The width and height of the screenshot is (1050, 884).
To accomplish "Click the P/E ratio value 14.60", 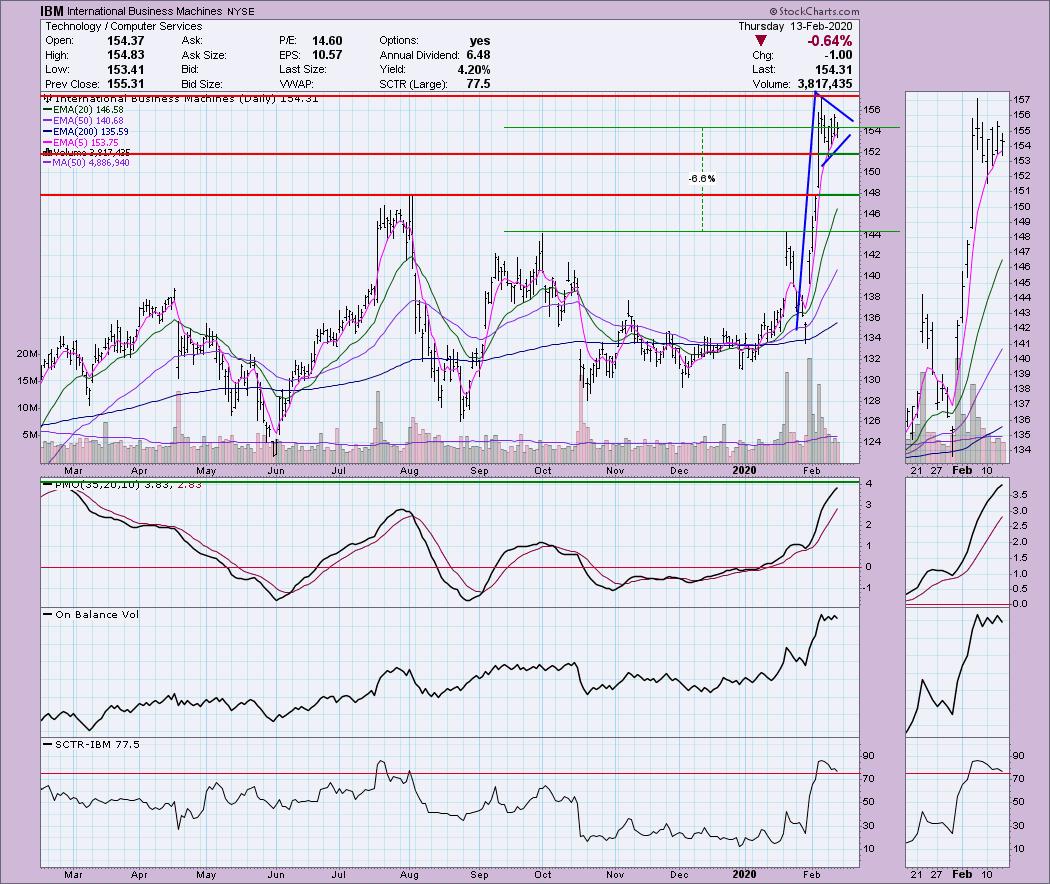I will 327,41.
